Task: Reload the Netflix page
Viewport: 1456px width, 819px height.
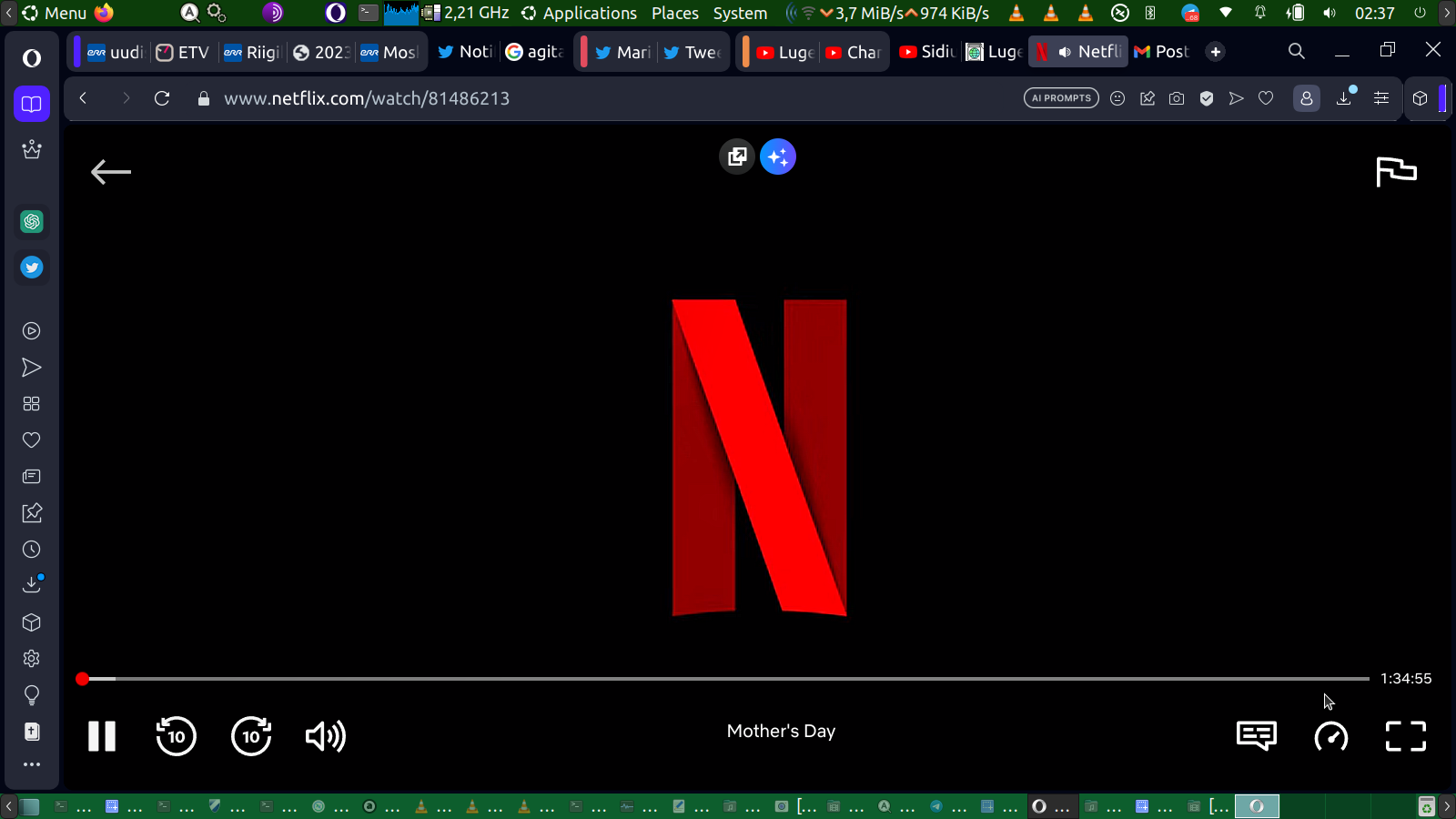Action: (162, 98)
